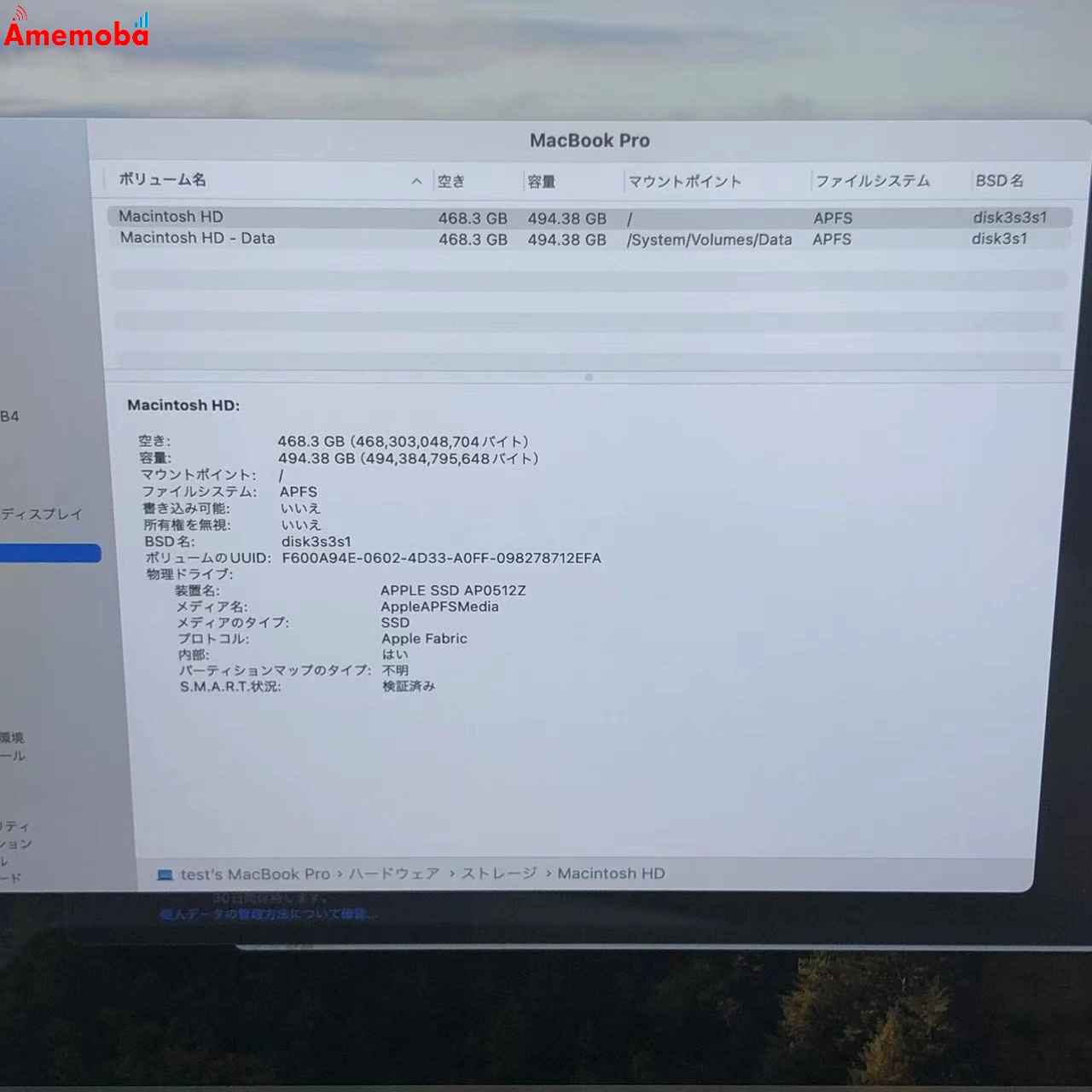This screenshot has width=1092, height=1092.
Task: Click Macintosh HD in the breadcrumb path
Action: [611, 874]
